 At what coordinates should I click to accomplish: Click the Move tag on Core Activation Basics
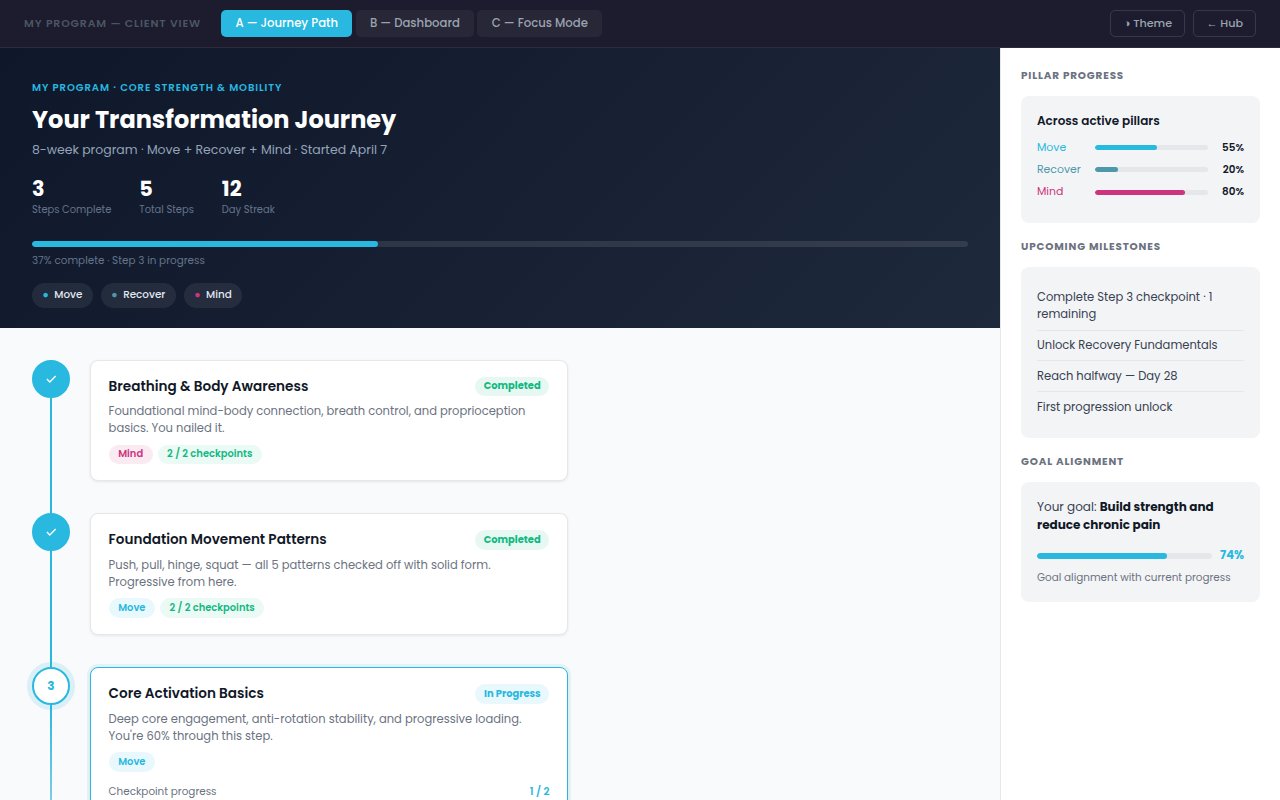click(132, 762)
